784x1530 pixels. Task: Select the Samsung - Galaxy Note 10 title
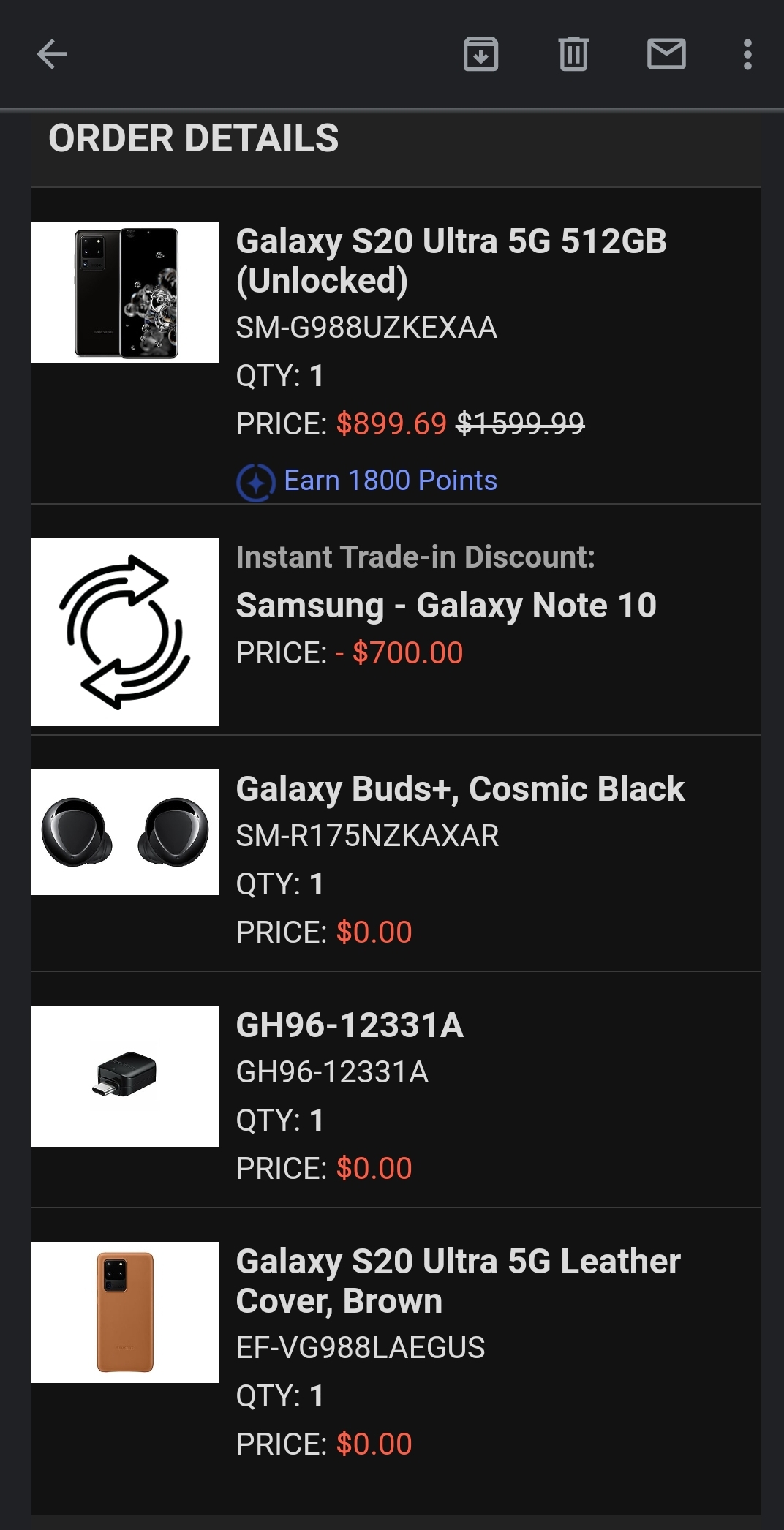pos(446,606)
